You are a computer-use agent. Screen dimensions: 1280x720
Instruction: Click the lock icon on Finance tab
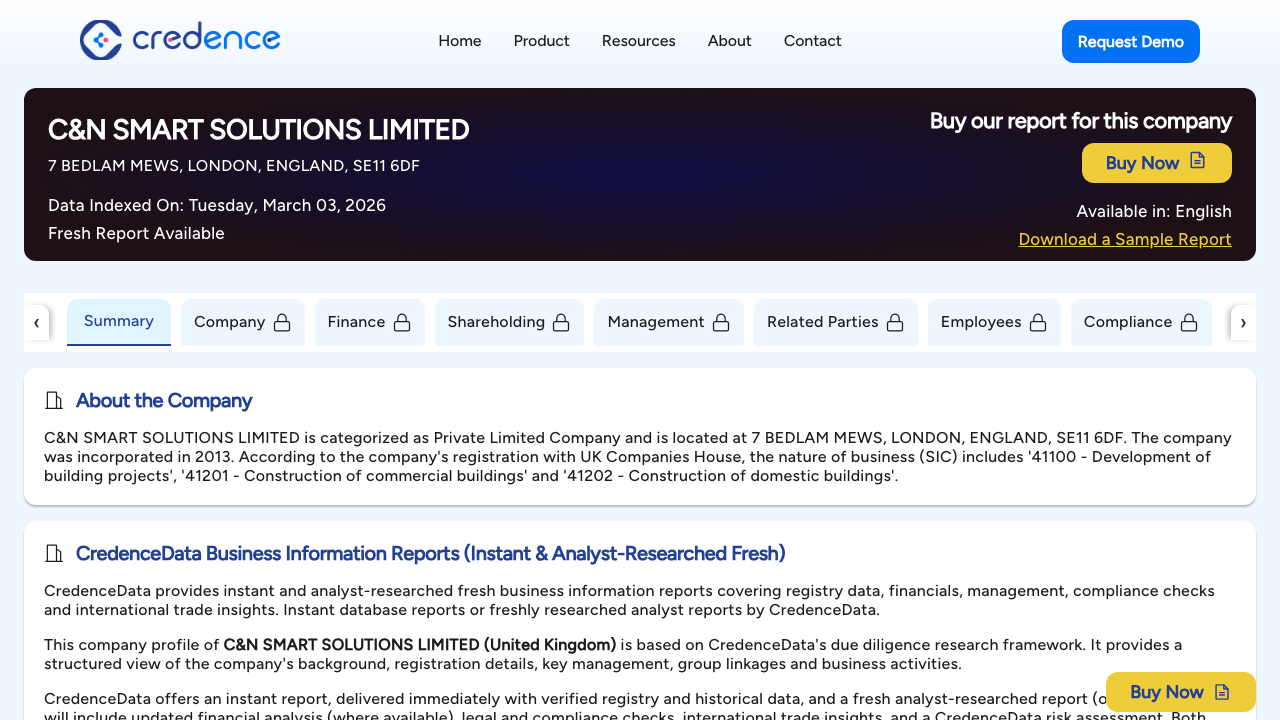[402, 322]
